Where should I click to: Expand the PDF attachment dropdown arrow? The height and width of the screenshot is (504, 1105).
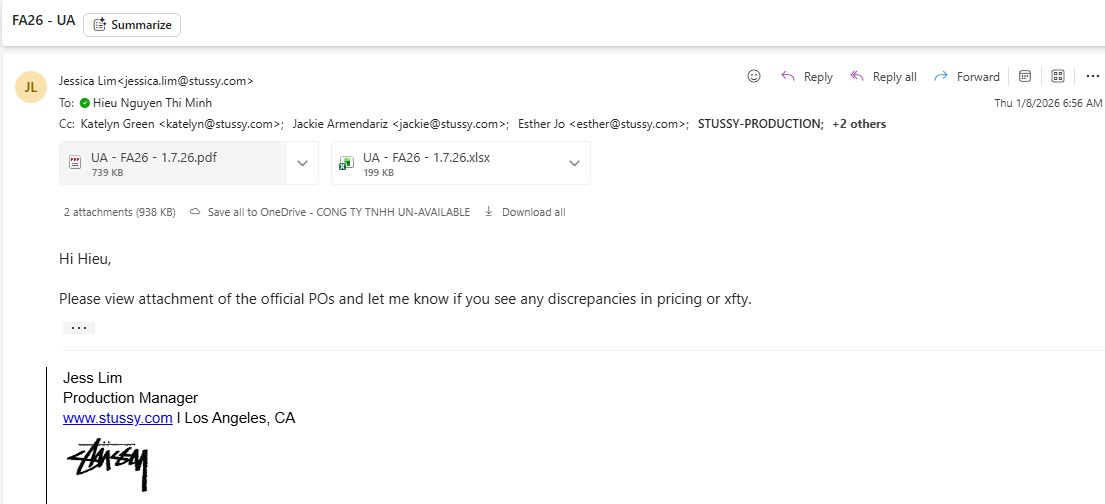(303, 163)
